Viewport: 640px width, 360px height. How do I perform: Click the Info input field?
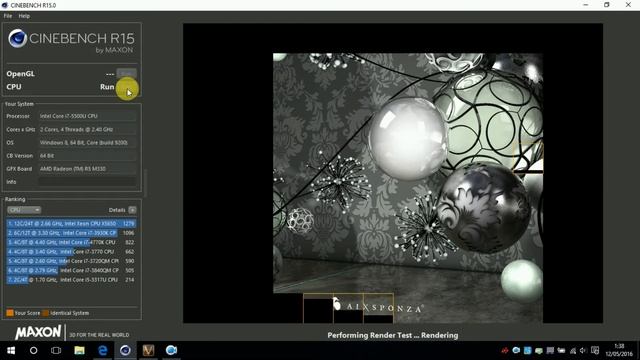pyautogui.click(x=87, y=182)
